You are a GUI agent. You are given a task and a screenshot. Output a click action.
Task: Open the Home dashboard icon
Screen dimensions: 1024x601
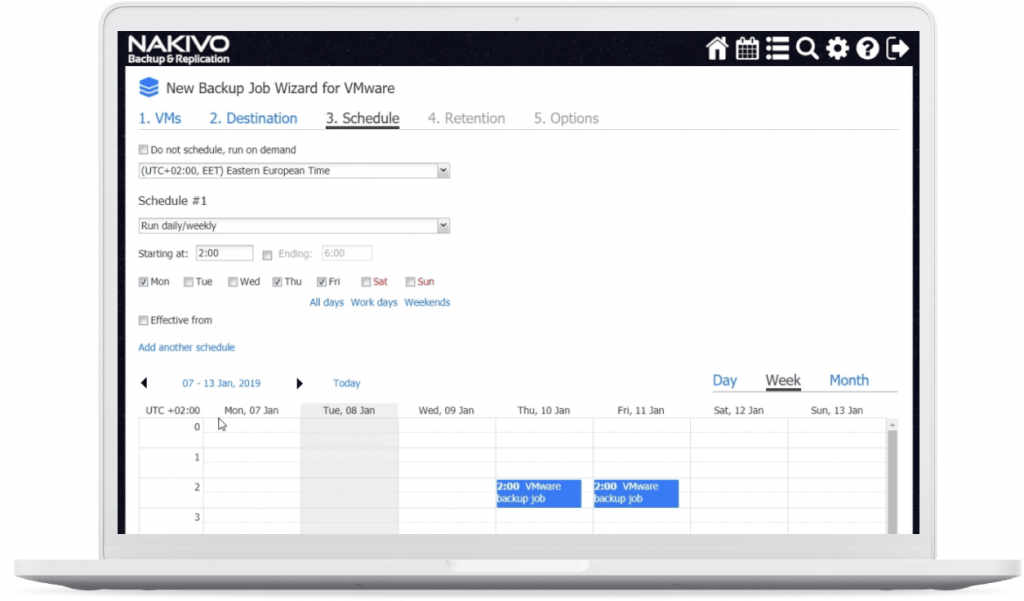pyautogui.click(x=716, y=48)
